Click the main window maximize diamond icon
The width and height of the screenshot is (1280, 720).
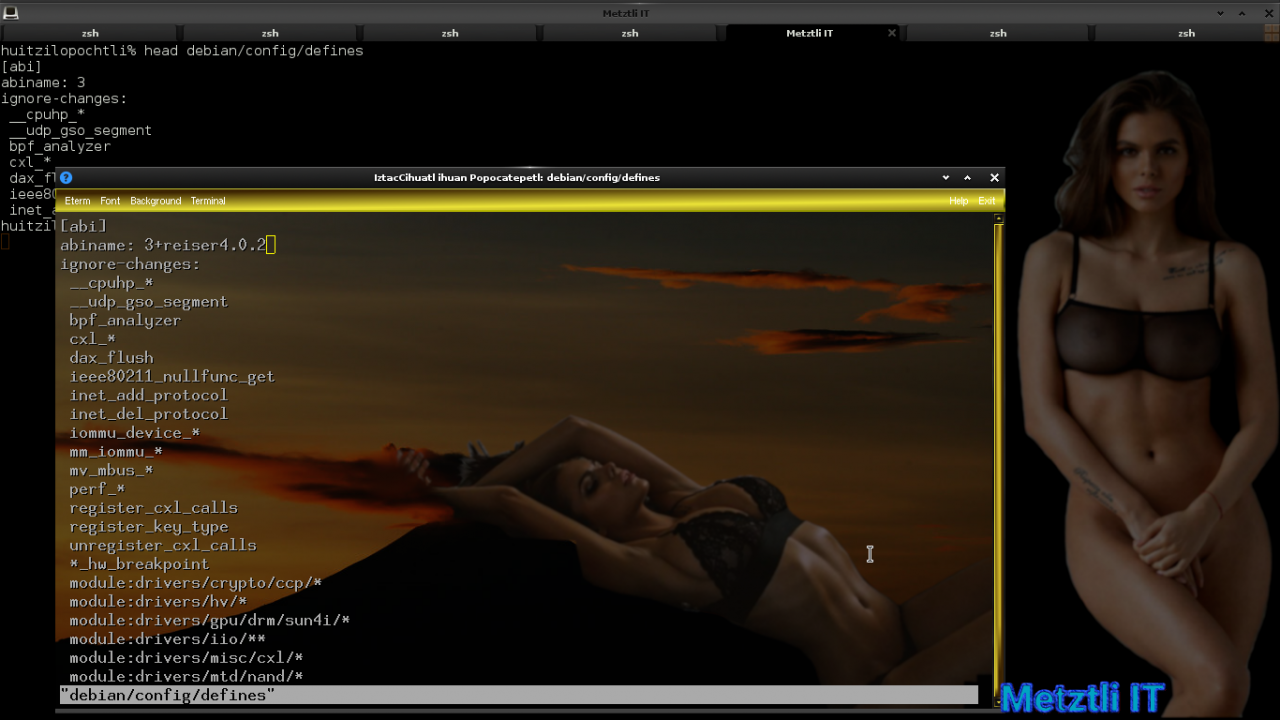(1243, 13)
